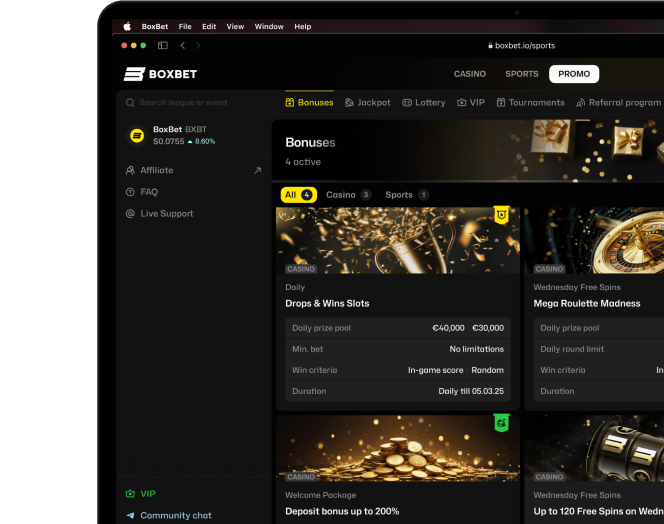The height and width of the screenshot is (524, 664).
Task: Open the Help menu
Action: [x=303, y=26]
